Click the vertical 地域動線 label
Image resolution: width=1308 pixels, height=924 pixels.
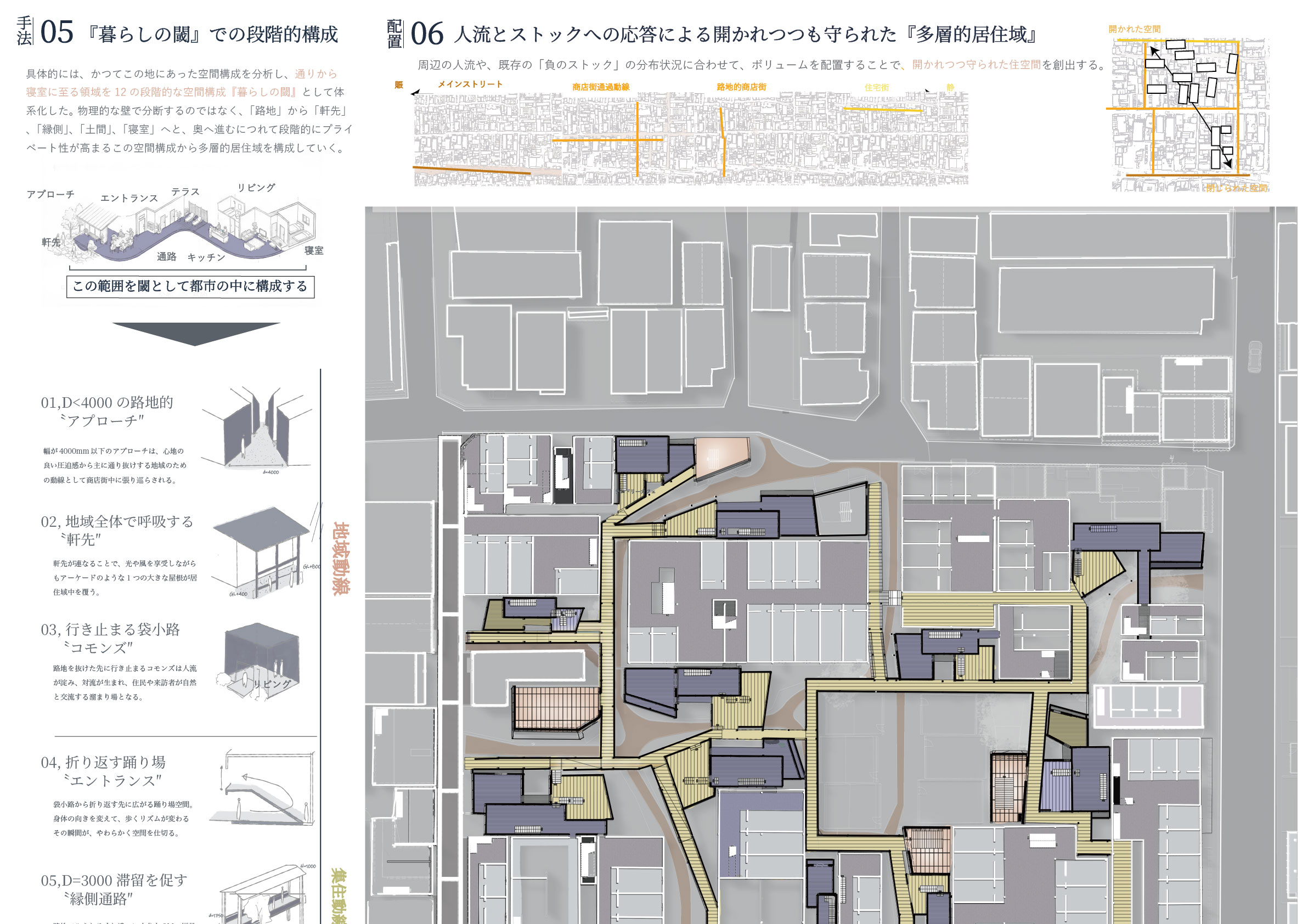coord(340,558)
